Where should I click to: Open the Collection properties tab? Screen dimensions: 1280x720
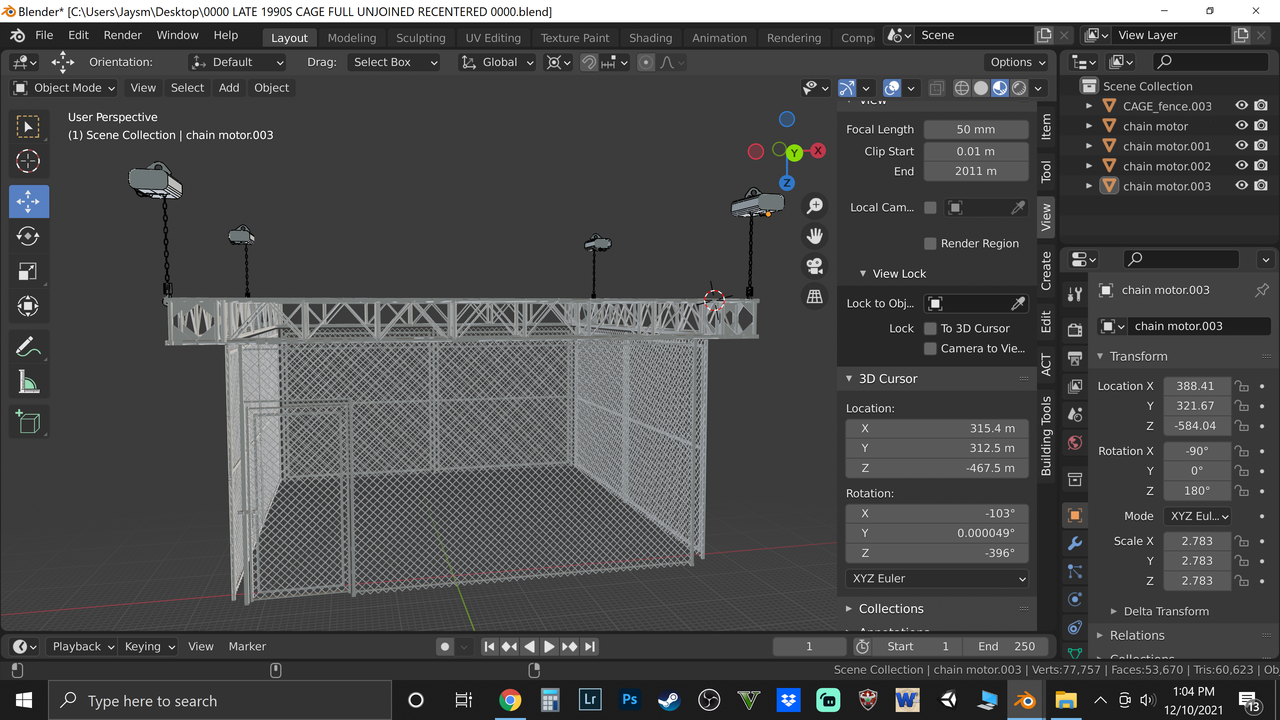(1075, 479)
